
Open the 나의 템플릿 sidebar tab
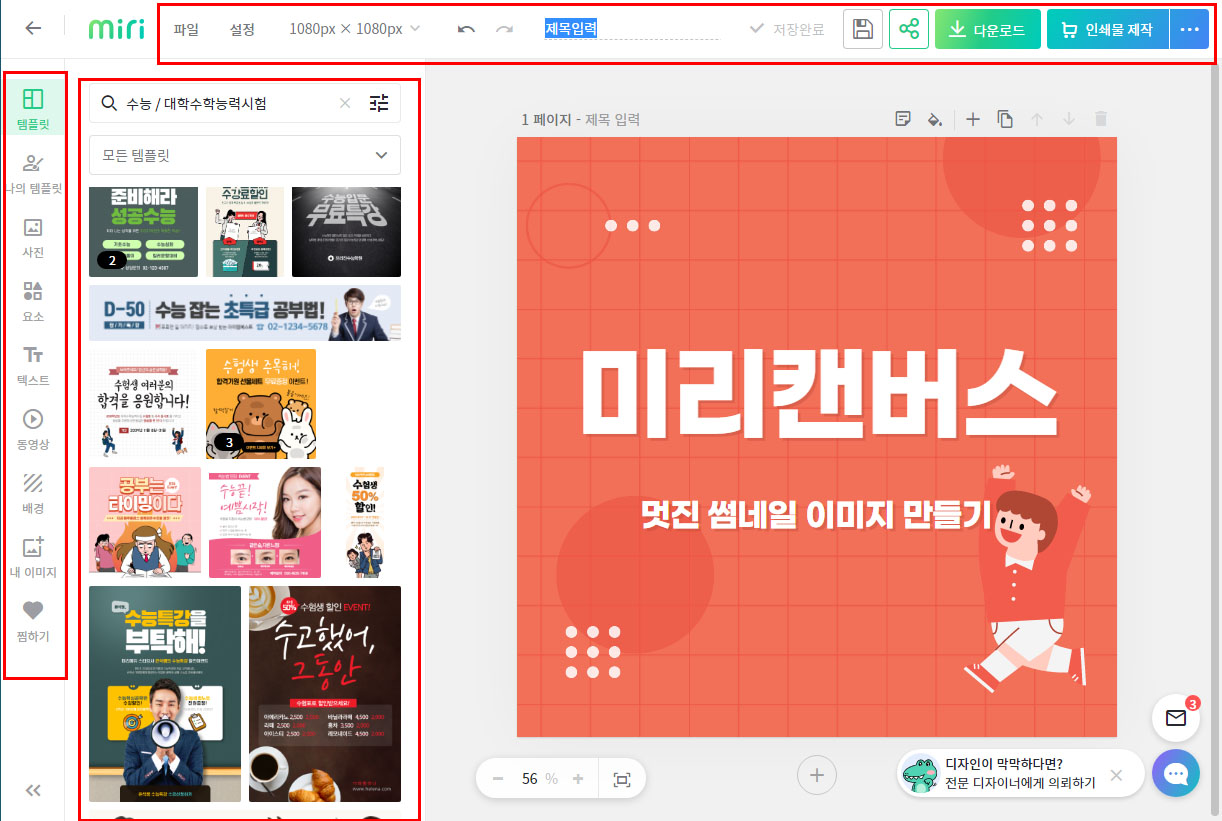(x=33, y=173)
